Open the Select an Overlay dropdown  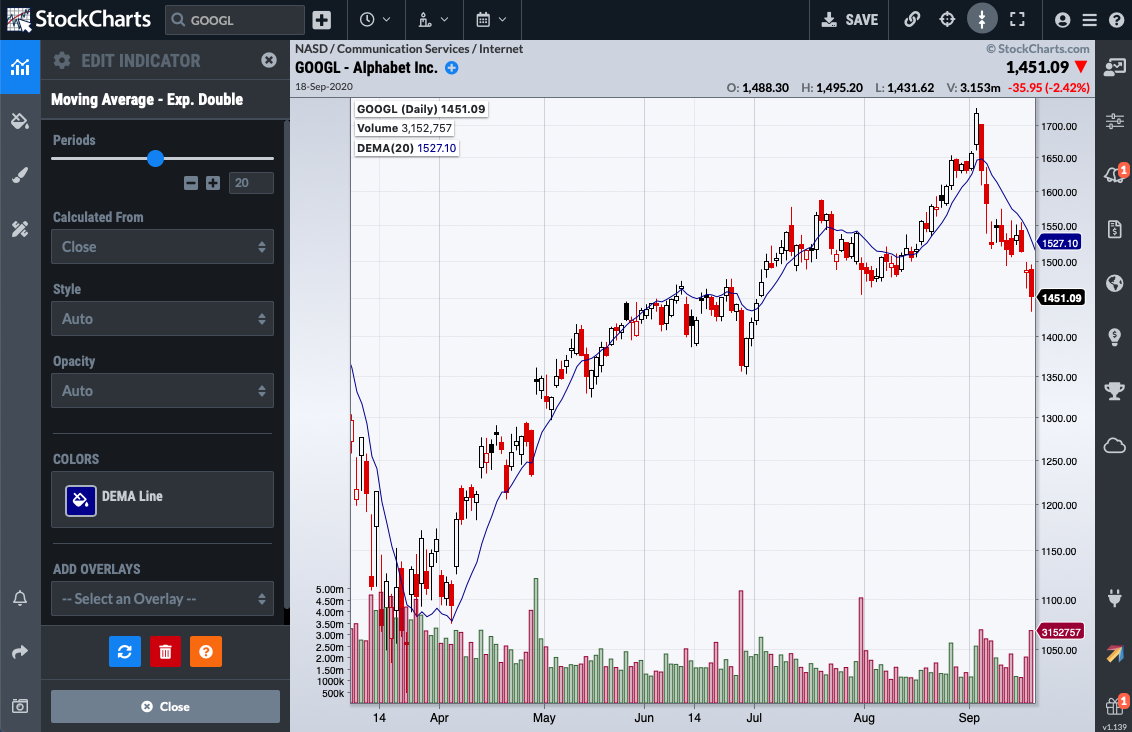(162, 599)
